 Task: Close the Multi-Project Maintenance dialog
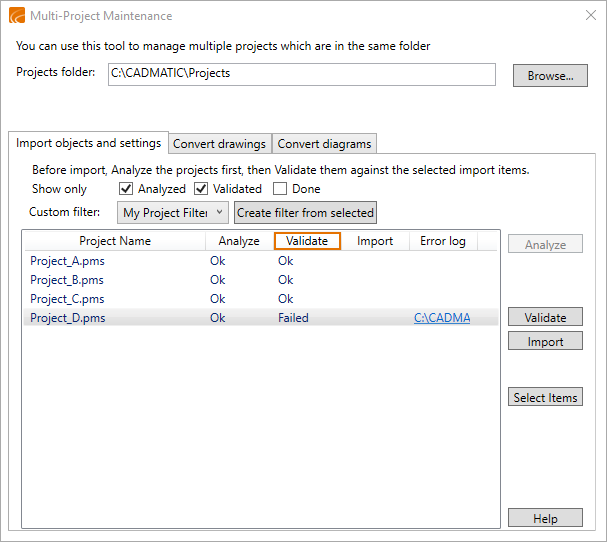pos(590,16)
